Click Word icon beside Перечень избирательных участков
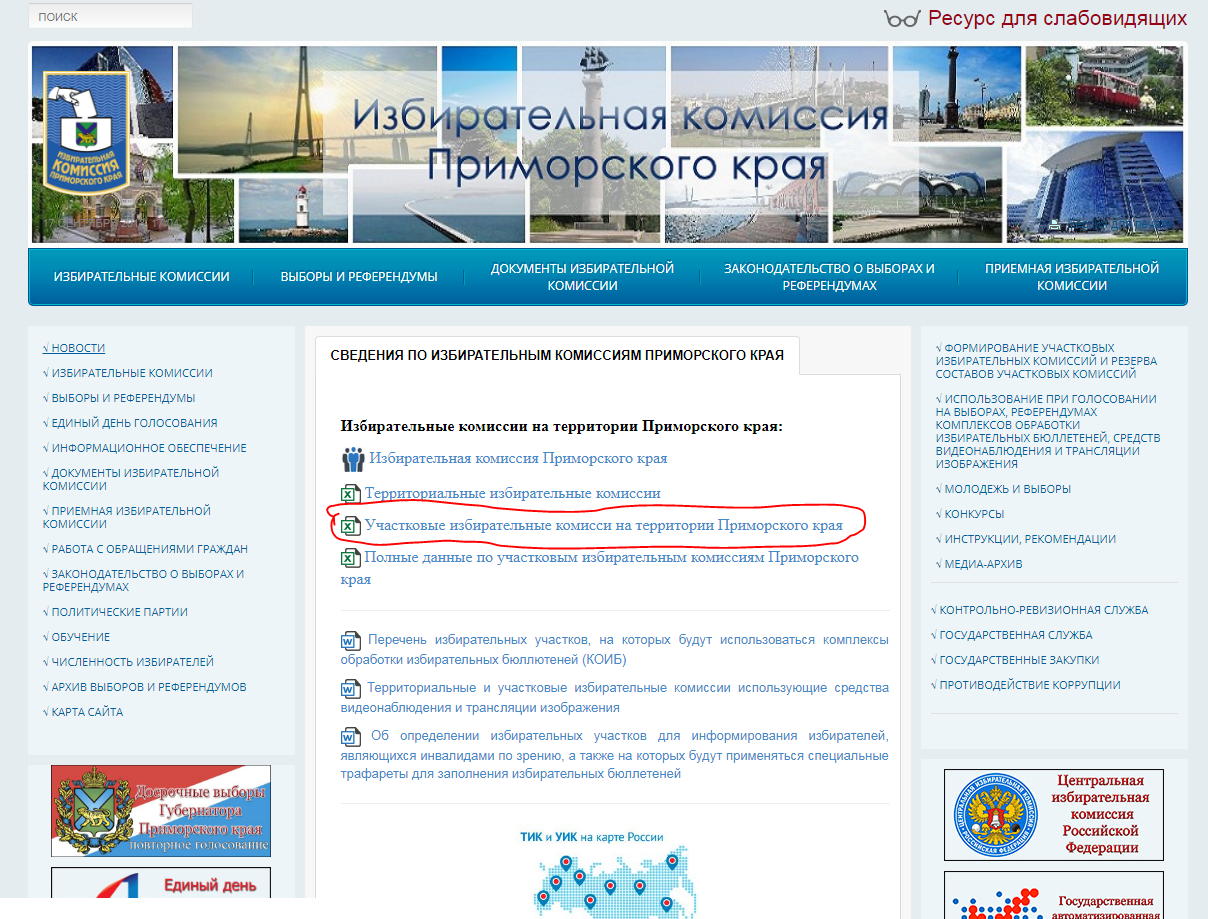The height and width of the screenshot is (919, 1208). point(351,640)
